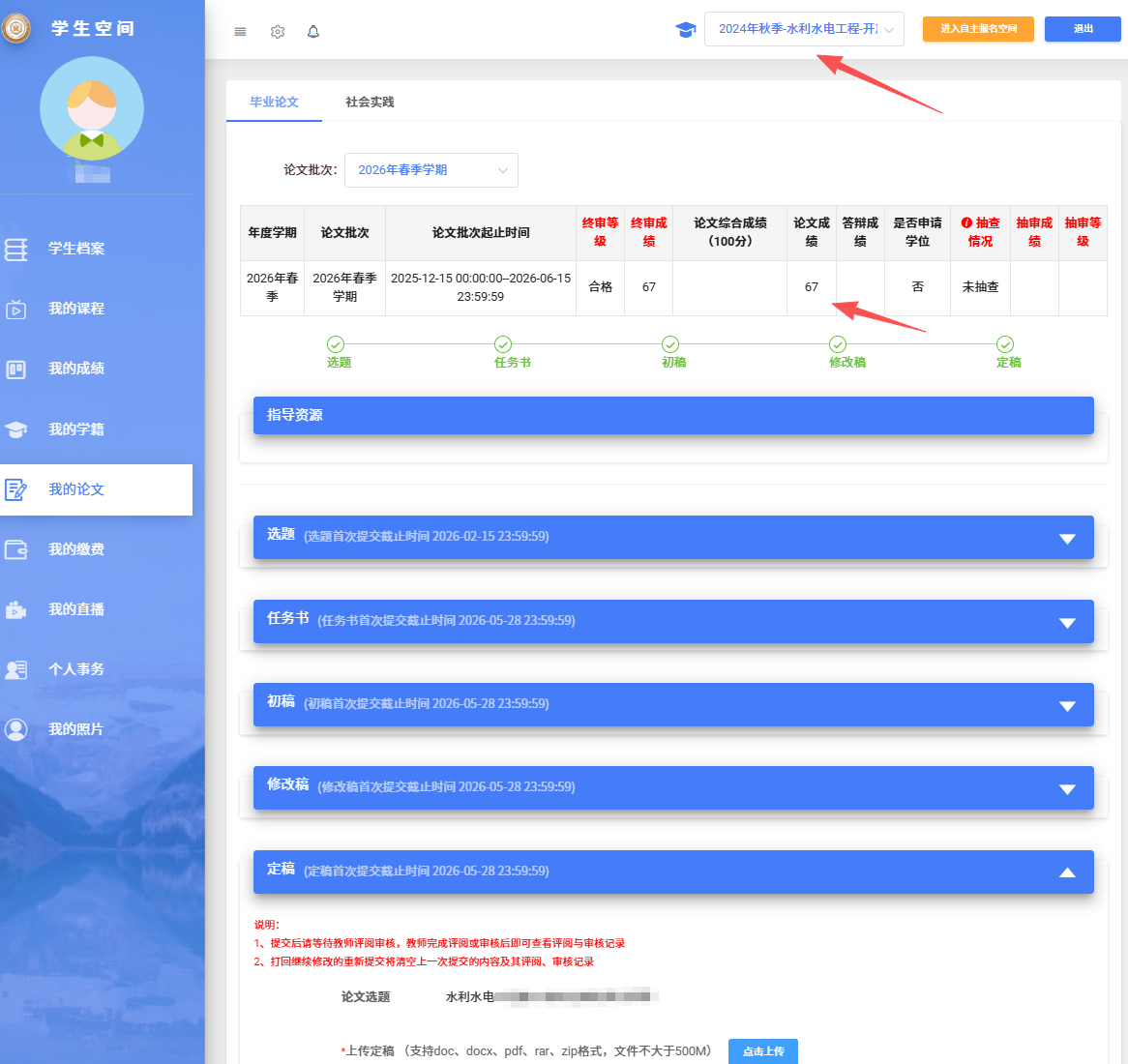
Task: Open 我的课程 in sidebar
Action: (x=76, y=309)
